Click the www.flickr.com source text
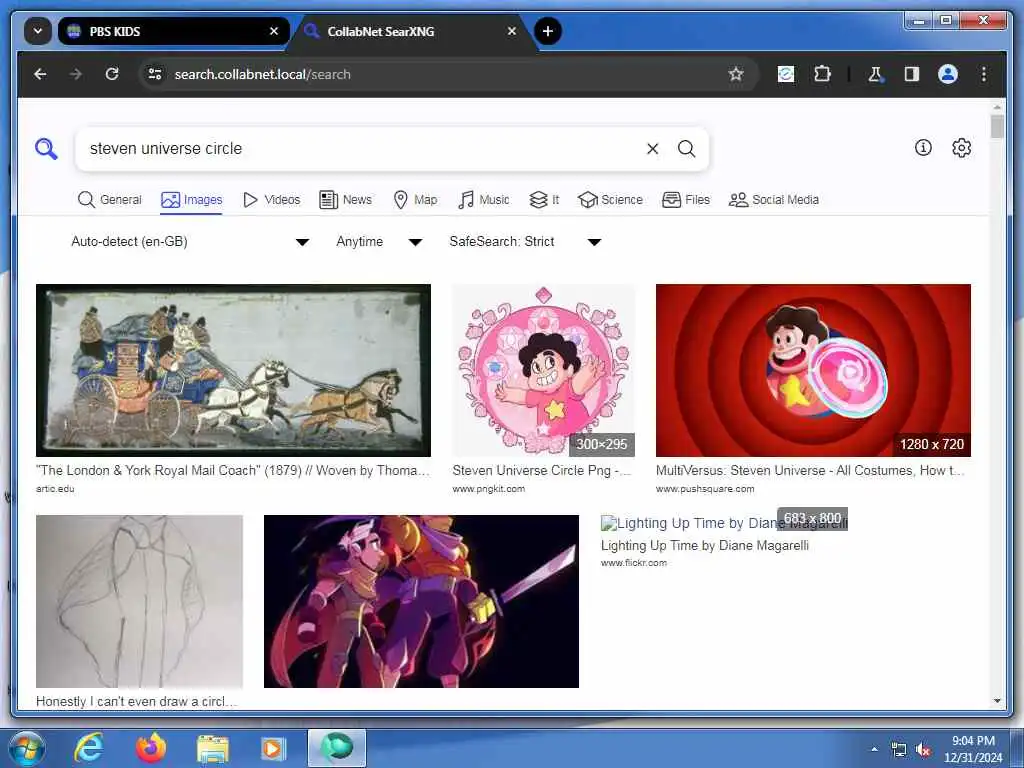 coord(633,563)
